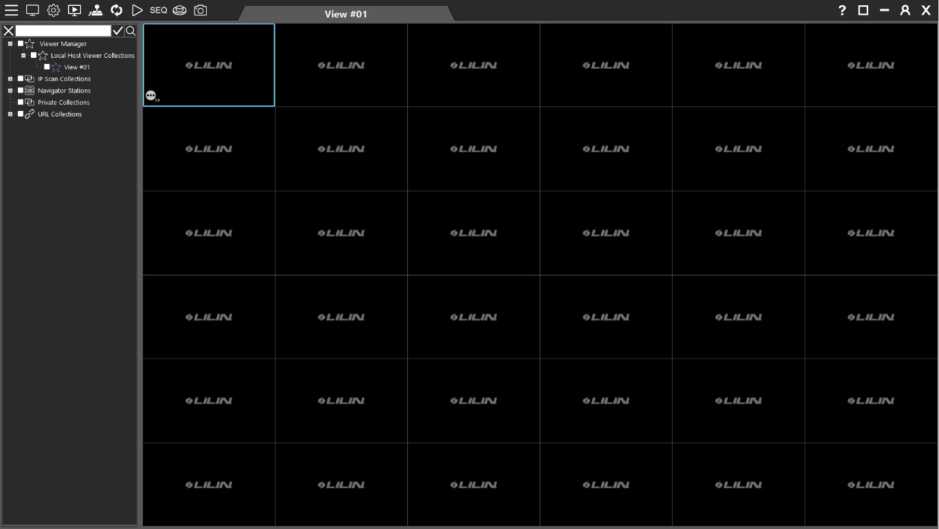939x529 pixels.
Task: Click the monitor display icon in toolbar
Action: 32,10
